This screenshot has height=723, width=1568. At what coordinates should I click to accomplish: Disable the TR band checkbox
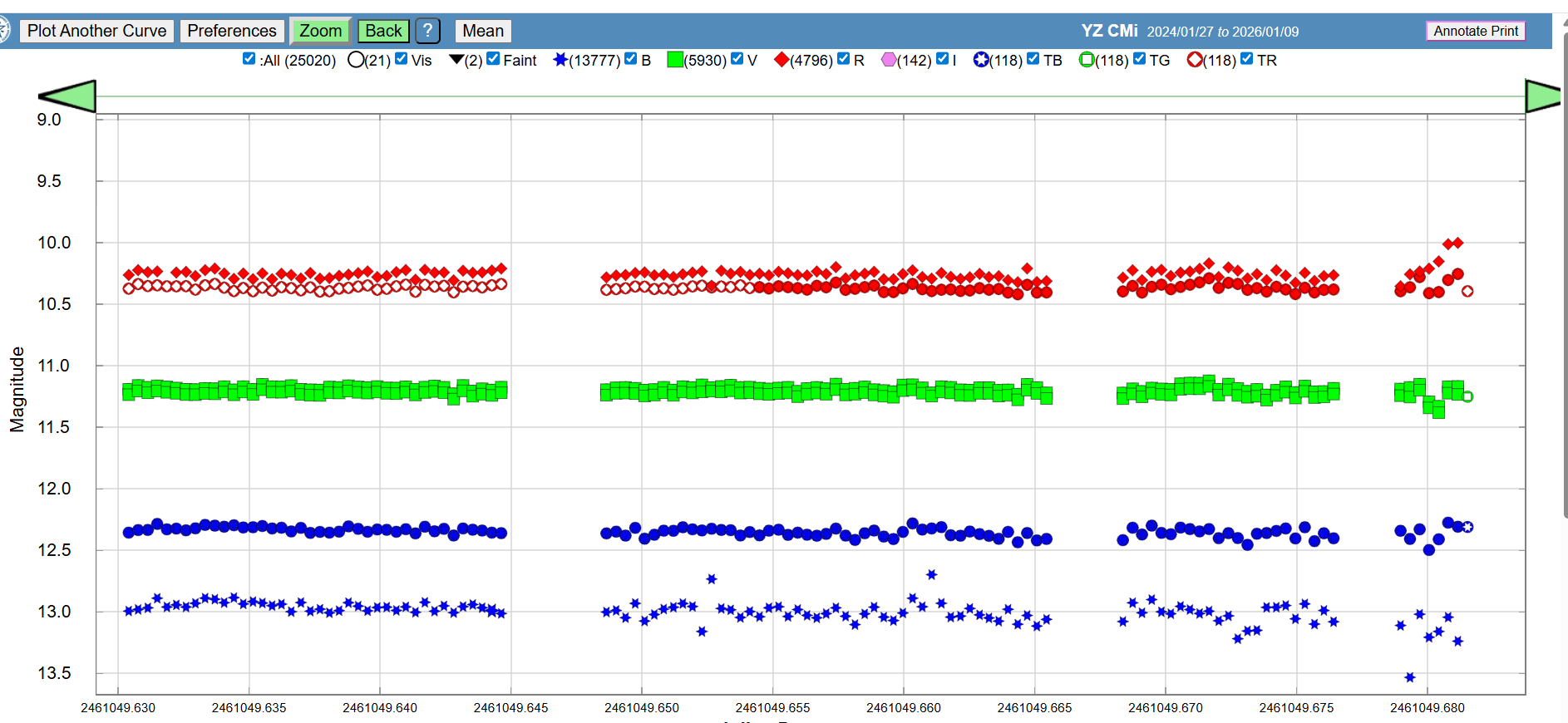pyautogui.click(x=1246, y=59)
